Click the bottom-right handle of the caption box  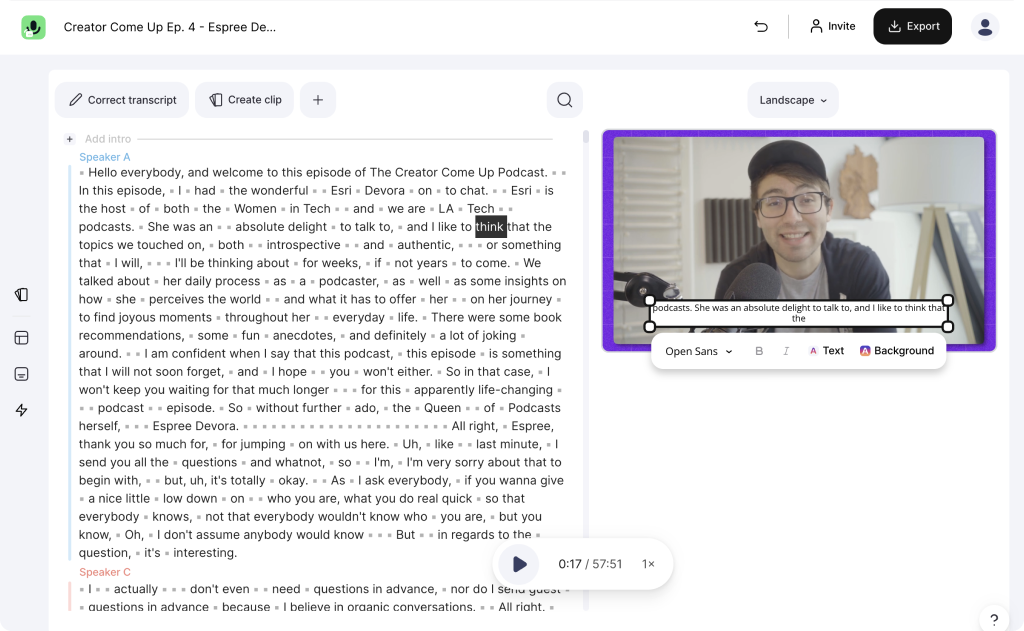tap(948, 326)
